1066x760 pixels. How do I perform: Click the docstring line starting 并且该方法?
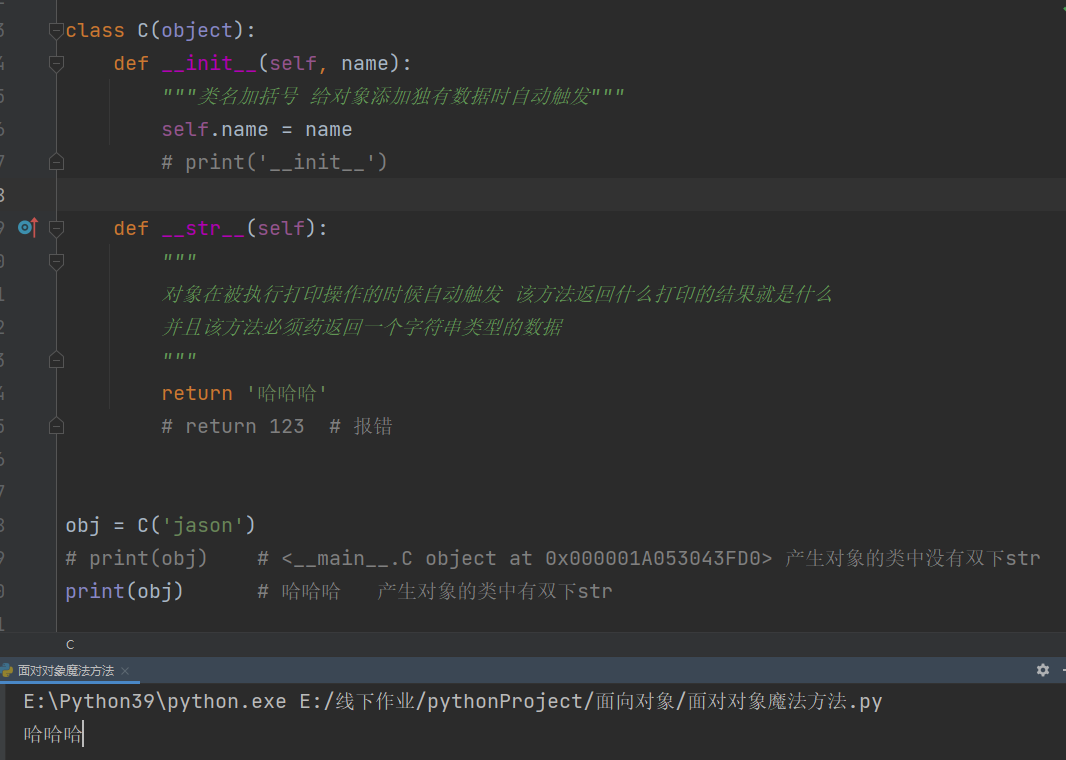[362, 328]
